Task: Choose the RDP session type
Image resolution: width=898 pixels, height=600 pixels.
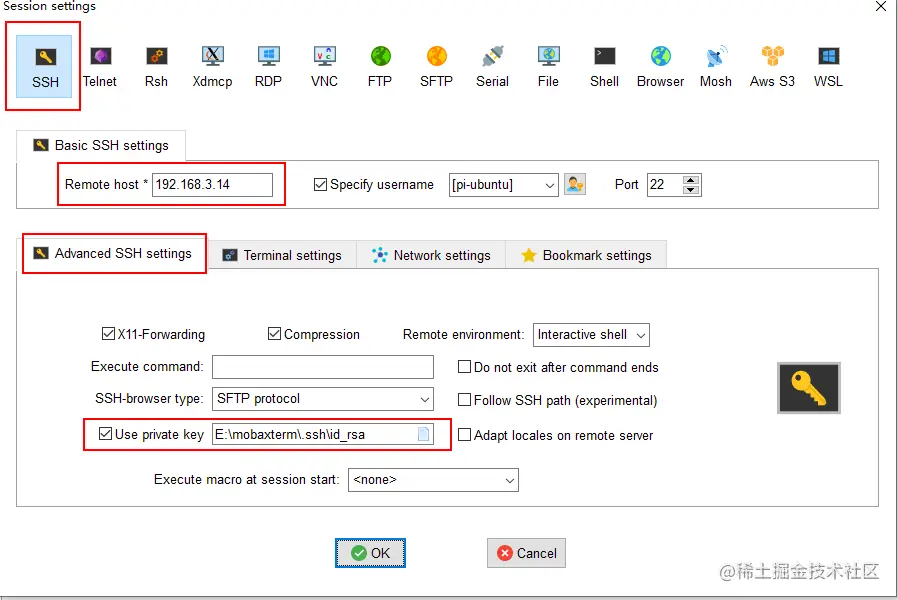Action: 268,66
